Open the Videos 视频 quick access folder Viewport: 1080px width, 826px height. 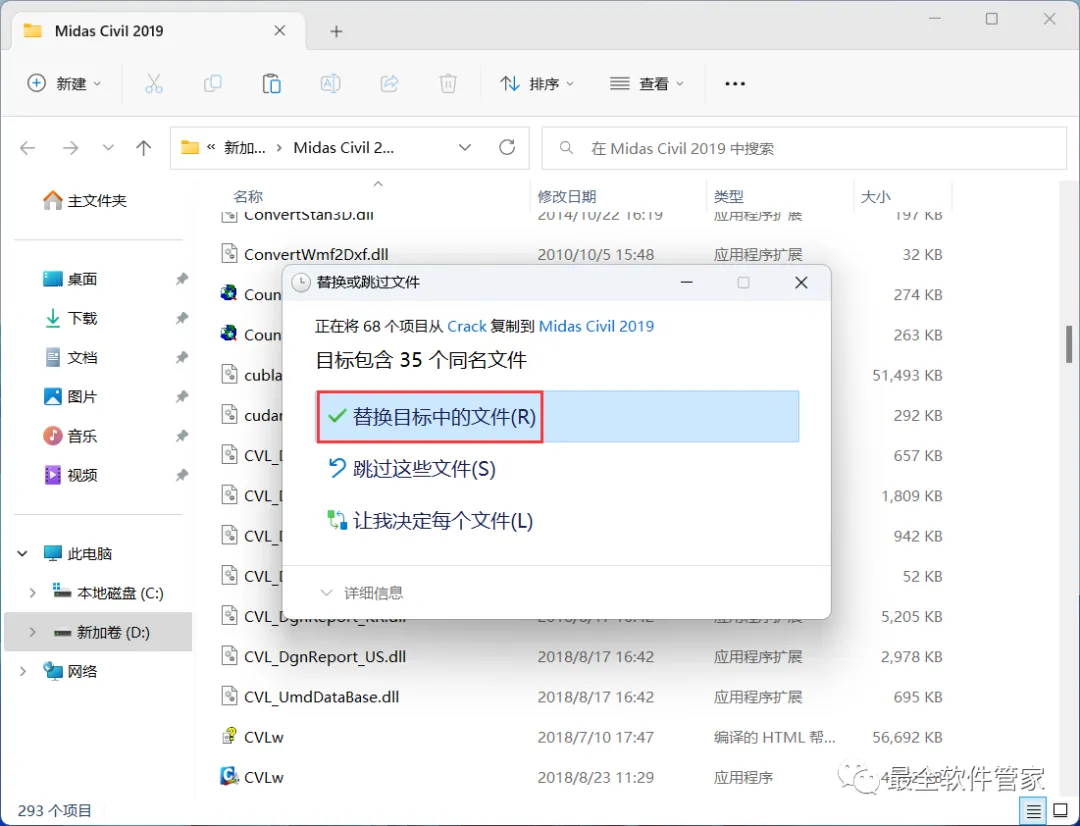(x=70, y=475)
